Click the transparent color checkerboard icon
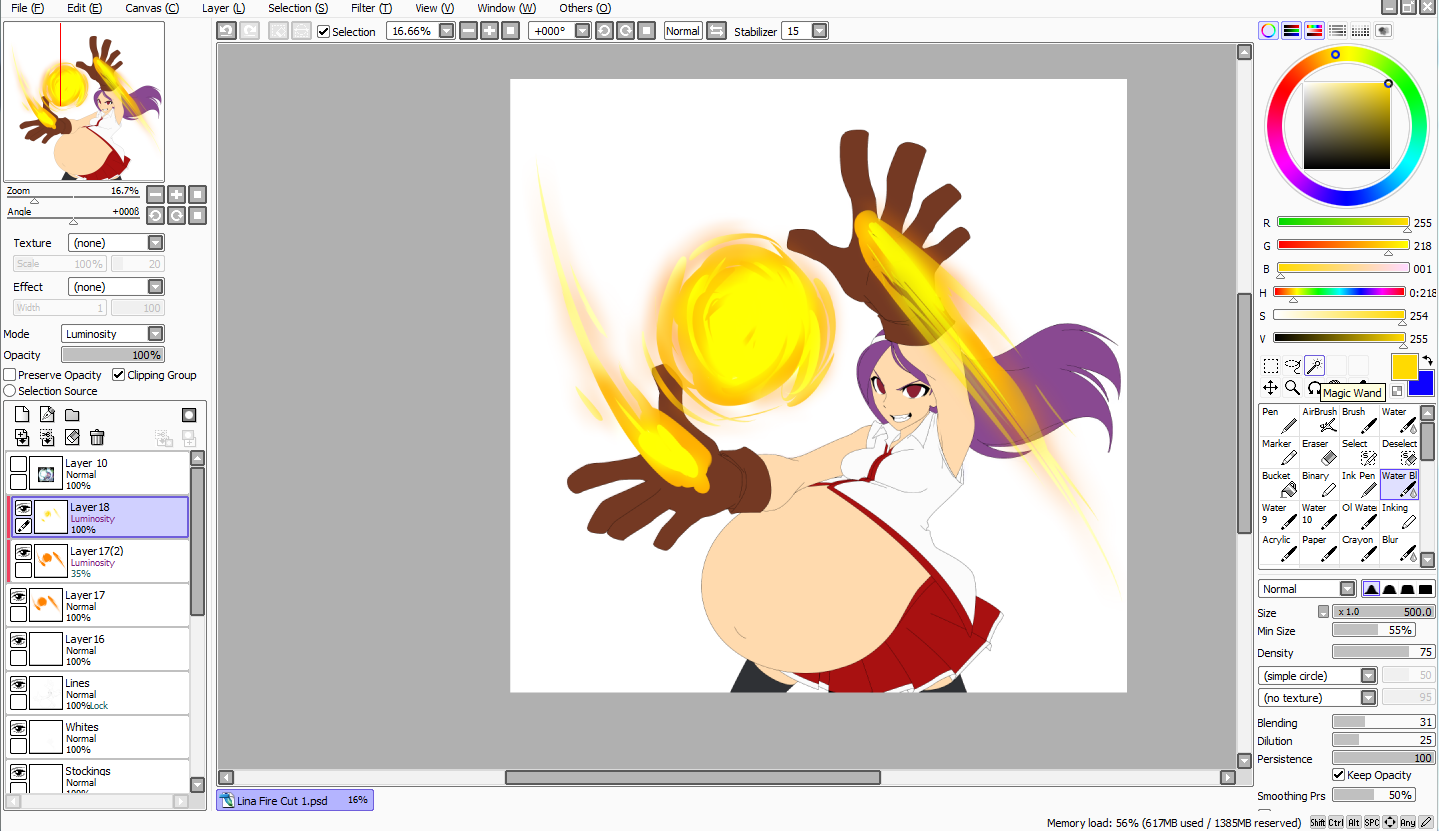 click(x=1397, y=391)
